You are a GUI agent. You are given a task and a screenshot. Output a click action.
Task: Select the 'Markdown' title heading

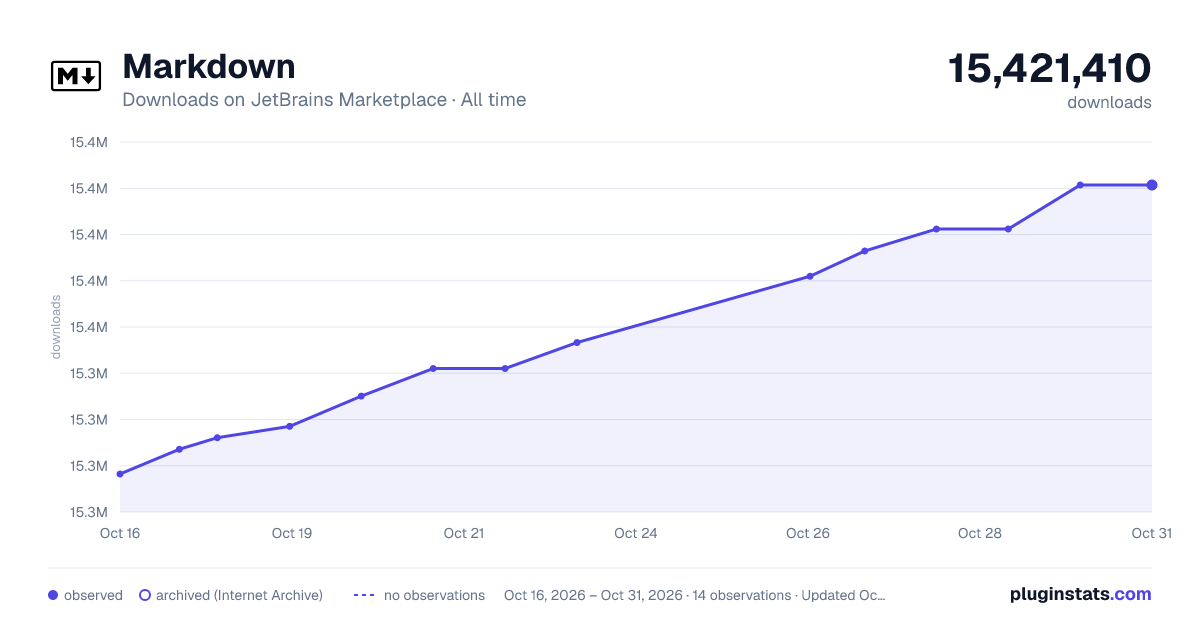[x=209, y=66]
